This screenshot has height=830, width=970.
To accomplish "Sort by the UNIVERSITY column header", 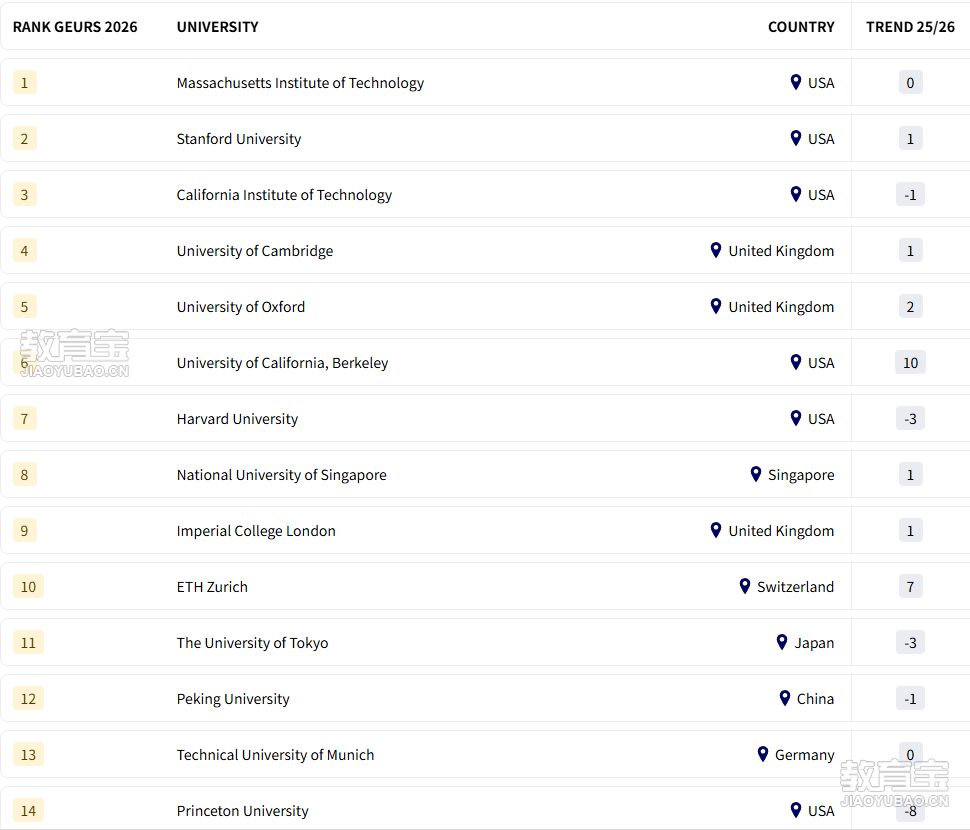I will [218, 27].
